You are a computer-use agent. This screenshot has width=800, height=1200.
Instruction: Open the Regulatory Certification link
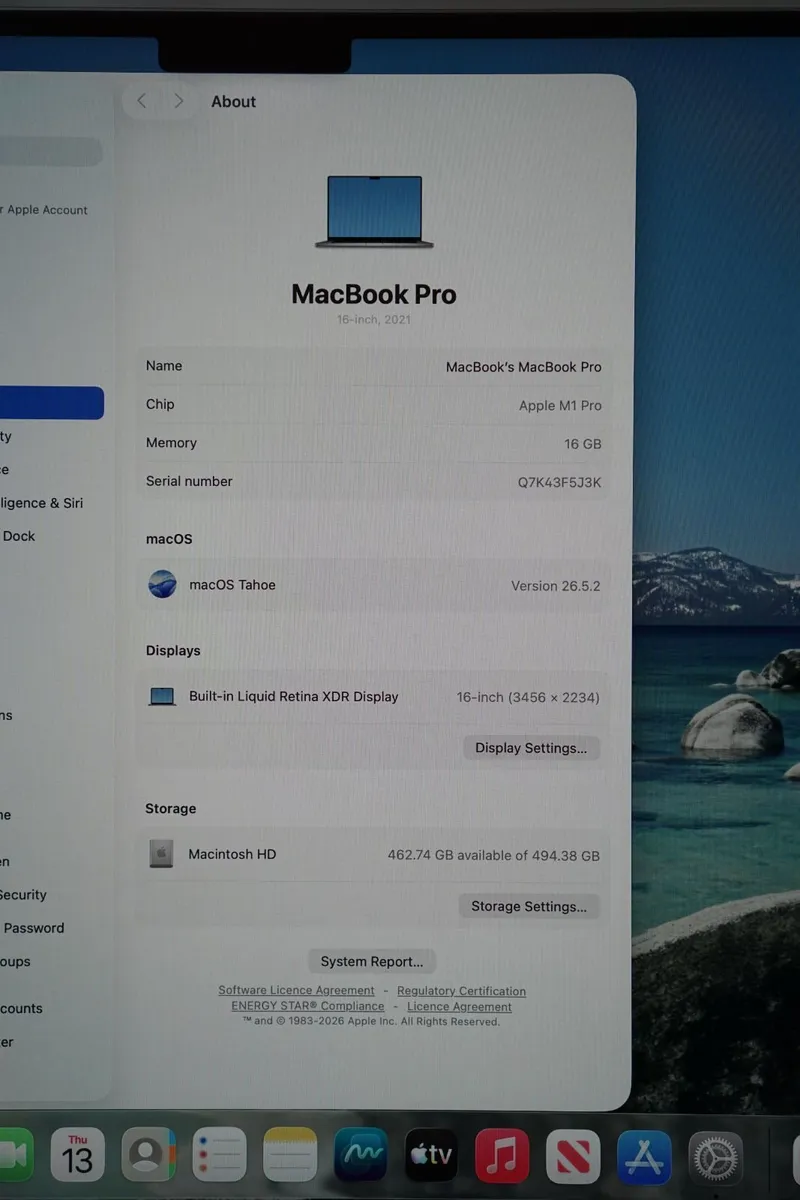coord(461,991)
